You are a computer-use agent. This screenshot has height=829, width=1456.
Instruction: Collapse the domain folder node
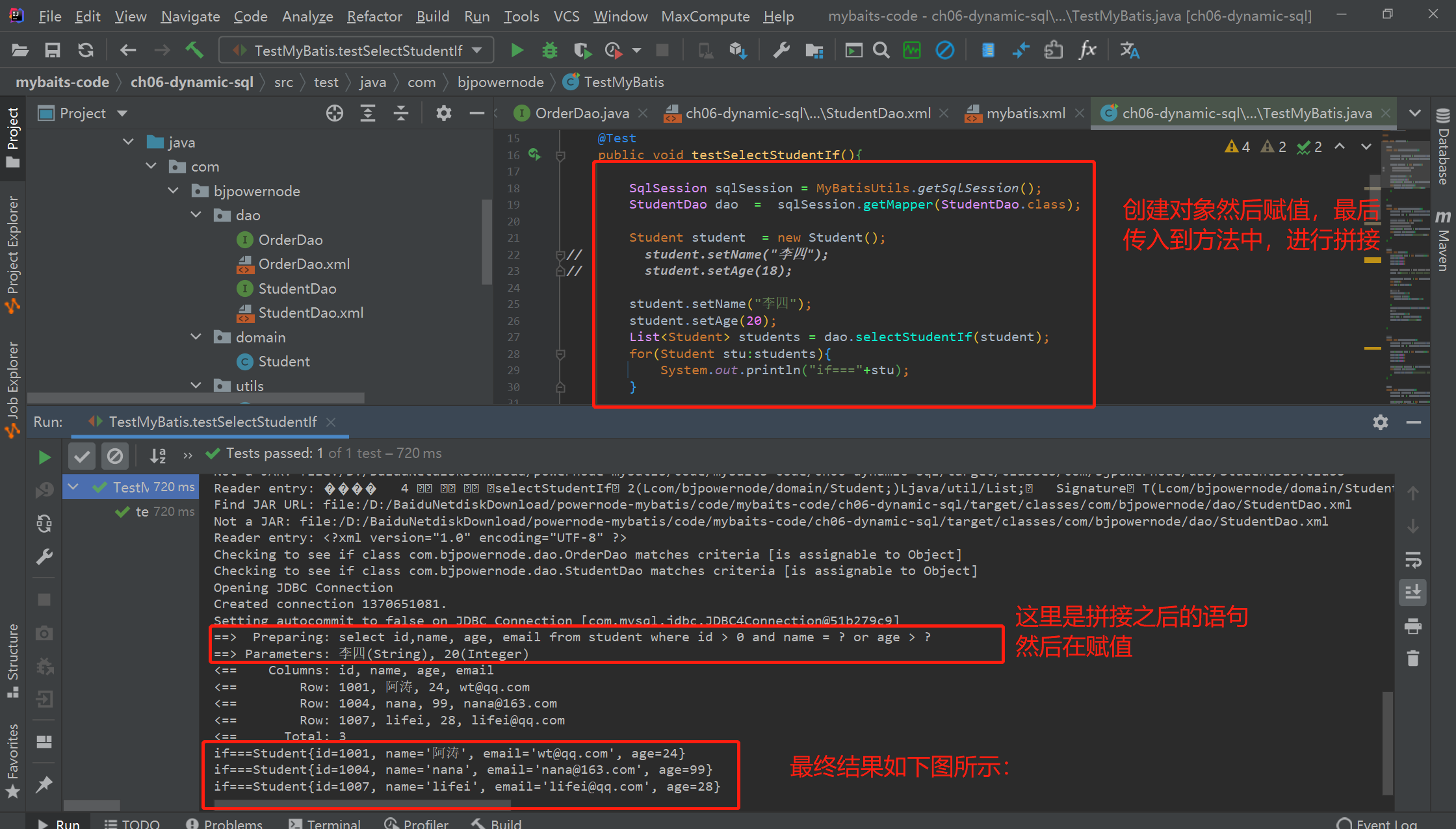click(x=196, y=337)
